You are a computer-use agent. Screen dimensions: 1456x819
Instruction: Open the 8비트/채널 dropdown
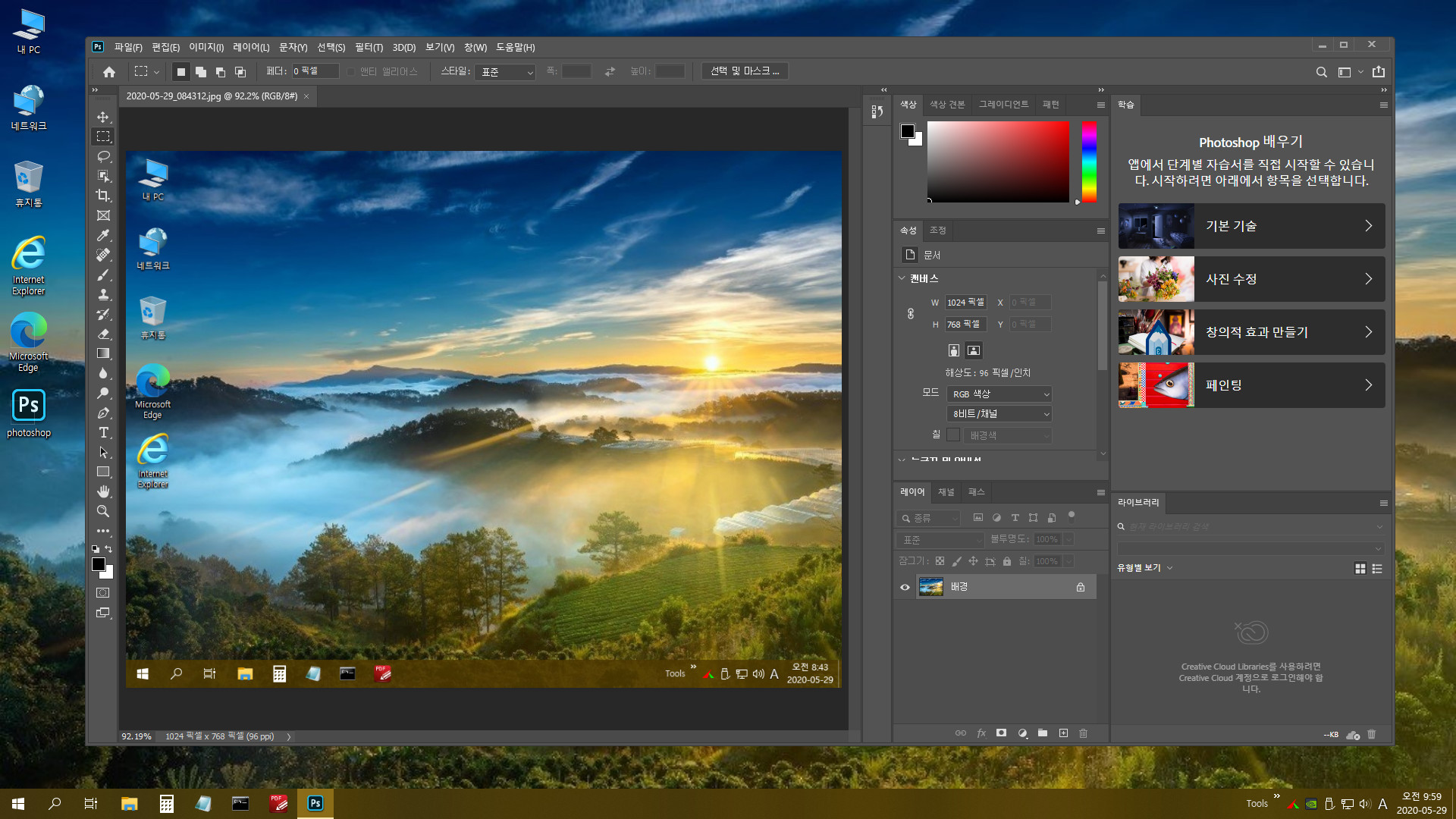[999, 414]
